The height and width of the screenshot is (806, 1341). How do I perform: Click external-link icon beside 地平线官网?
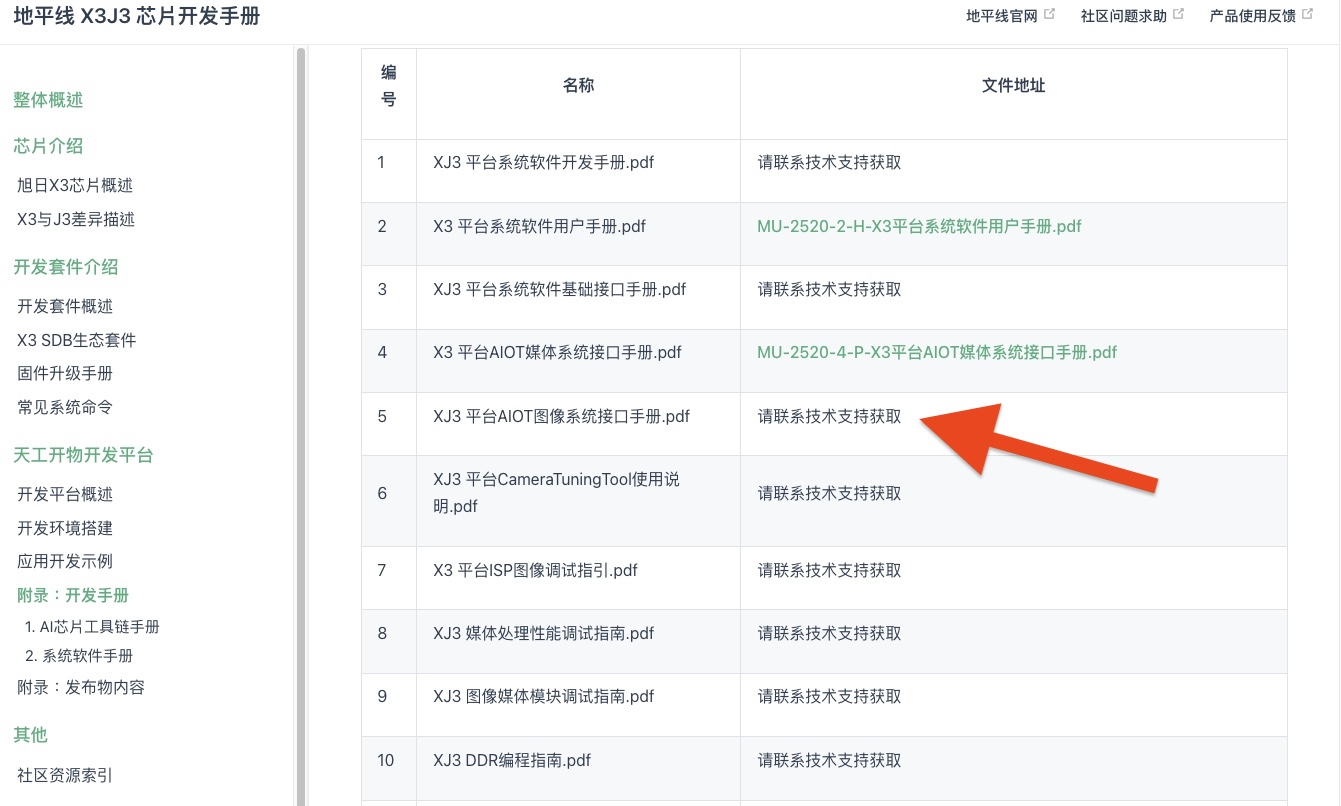pos(1049,14)
